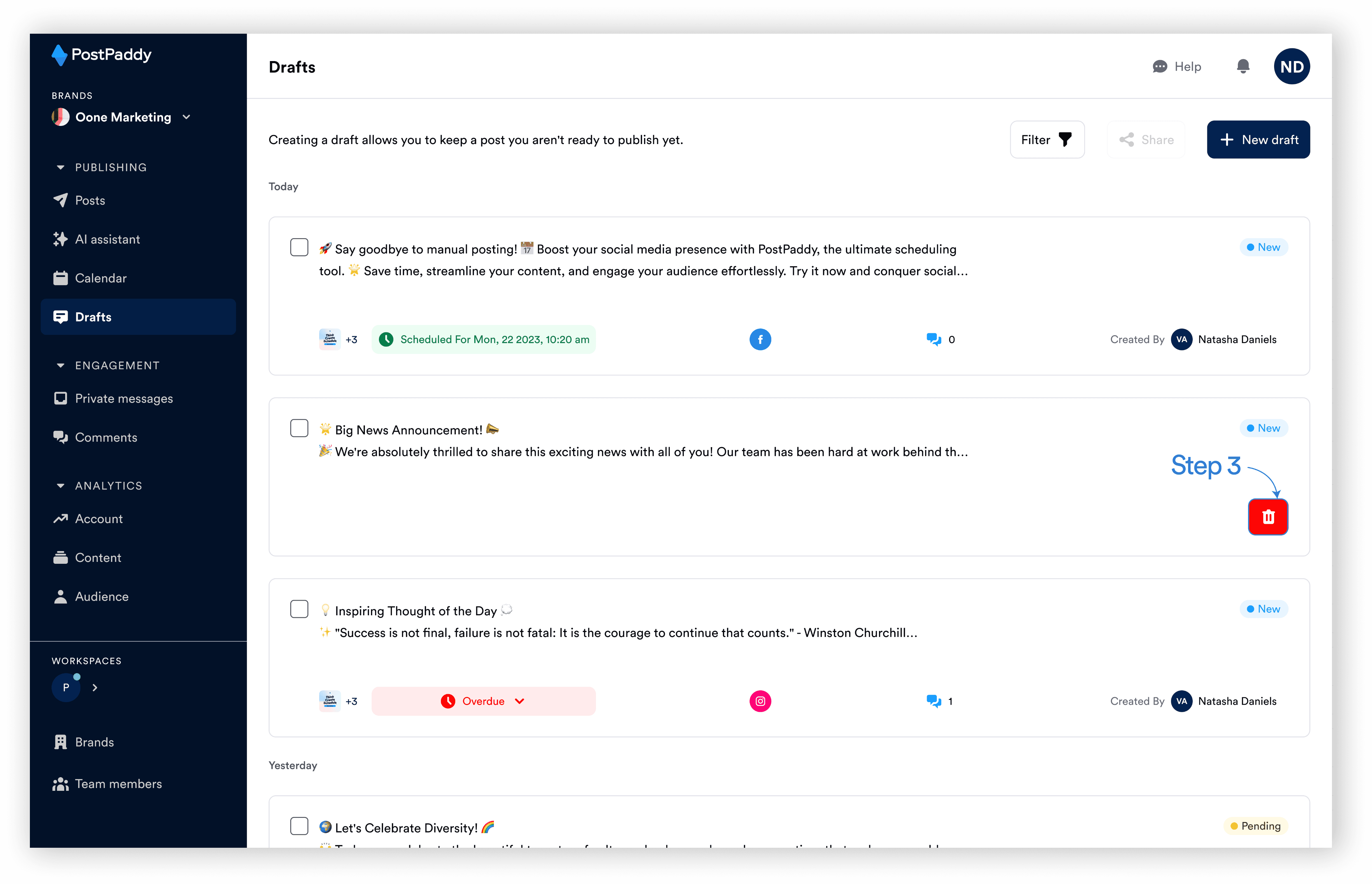Open AI assistant from sidebar

(x=107, y=239)
